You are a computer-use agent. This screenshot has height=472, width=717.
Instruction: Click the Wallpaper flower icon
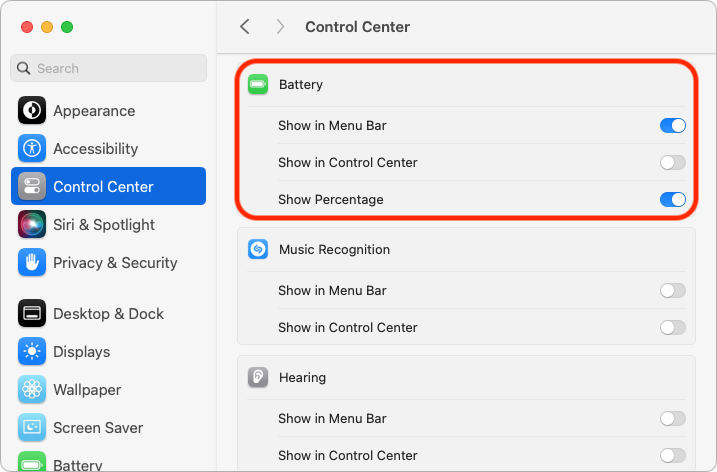click(x=32, y=390)
